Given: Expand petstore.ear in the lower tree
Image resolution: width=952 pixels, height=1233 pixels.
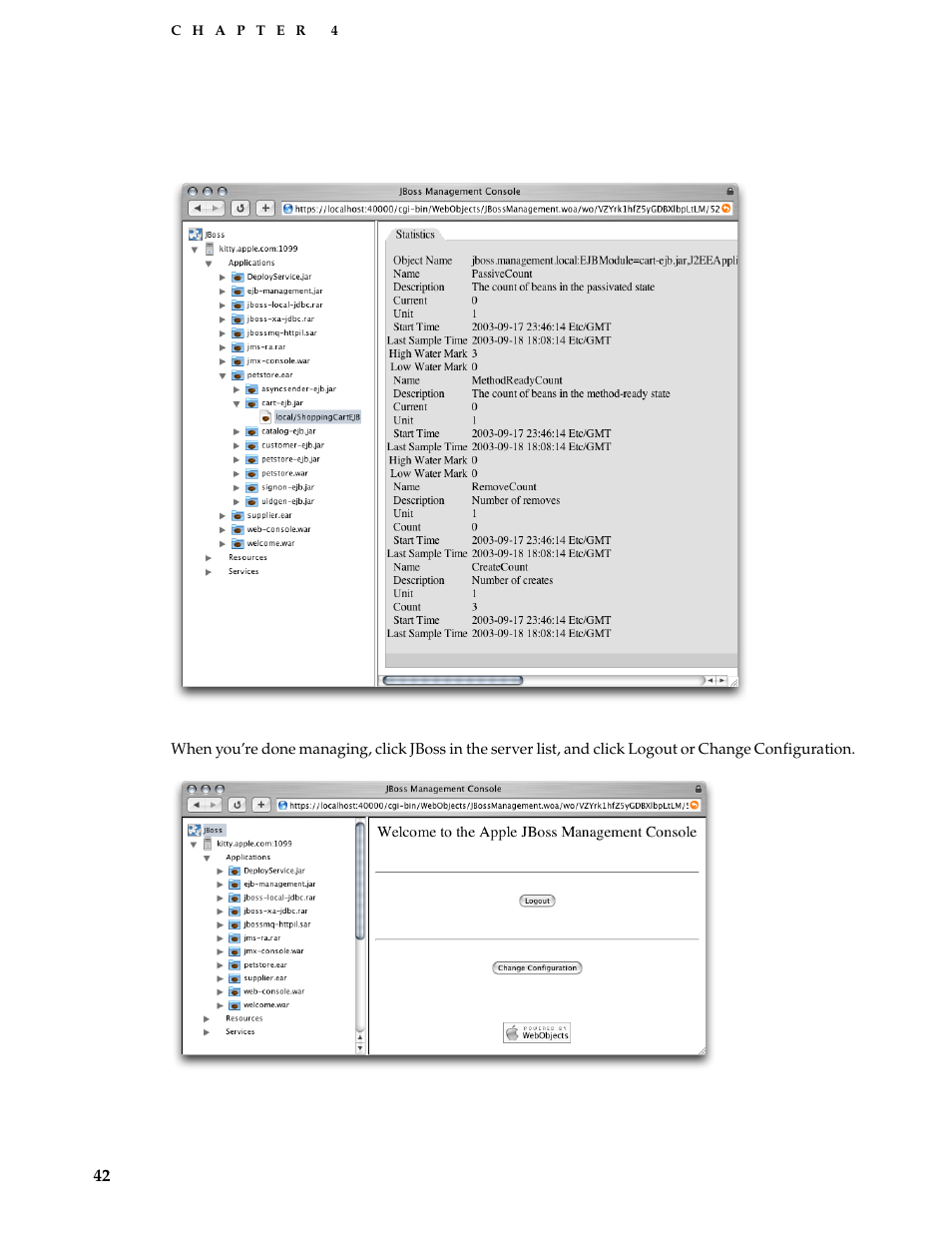Looking at the screenshot, I should pos(221,965).
